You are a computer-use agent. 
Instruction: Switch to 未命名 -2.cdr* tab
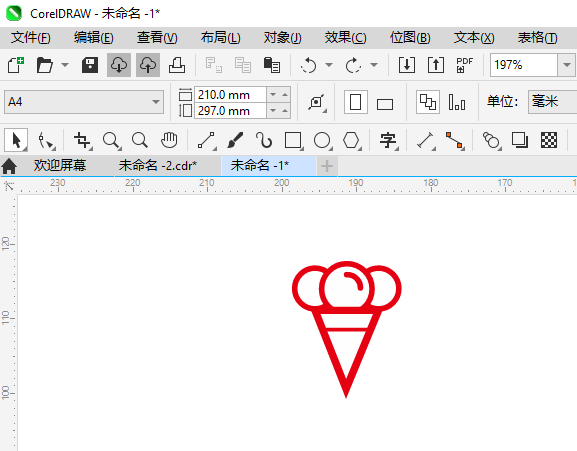pos(158,166)
